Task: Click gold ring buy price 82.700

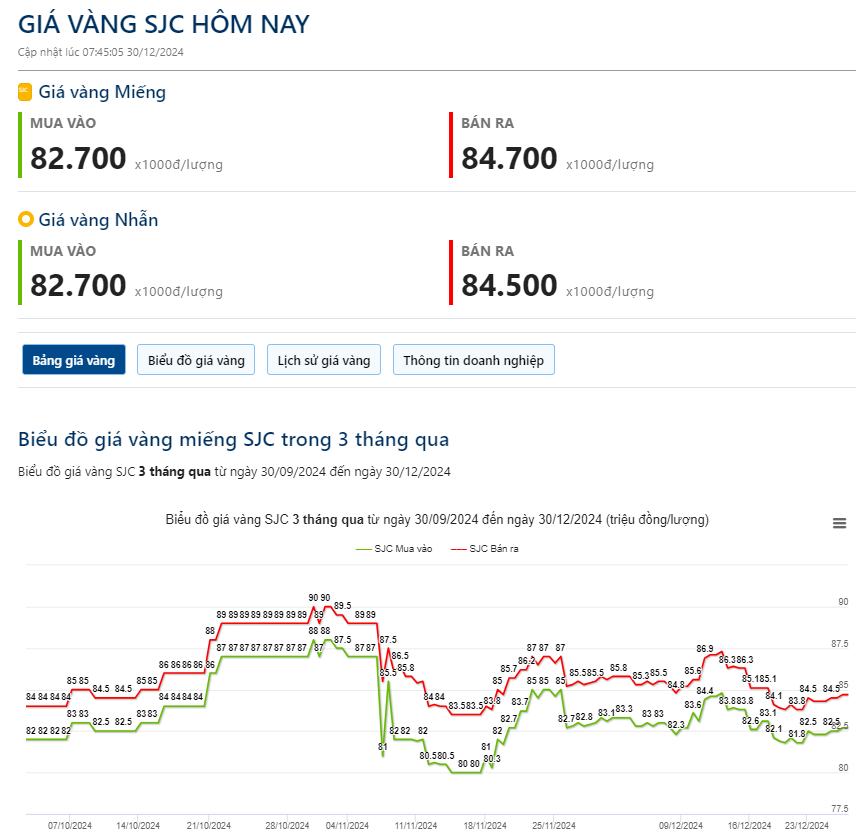Action: [x=78, y=286]
